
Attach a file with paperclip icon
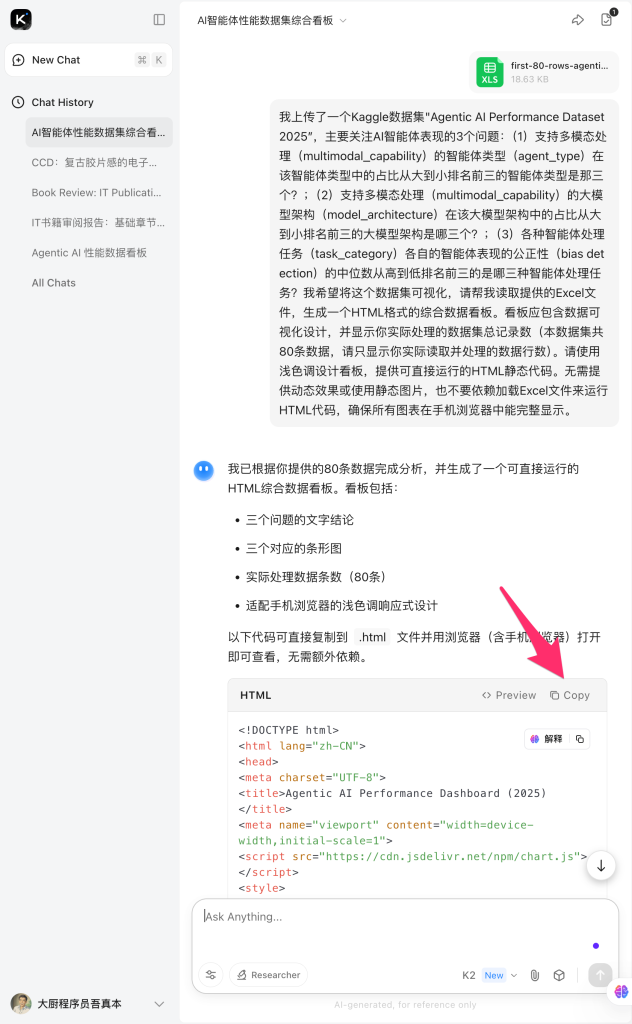point(535,975)
